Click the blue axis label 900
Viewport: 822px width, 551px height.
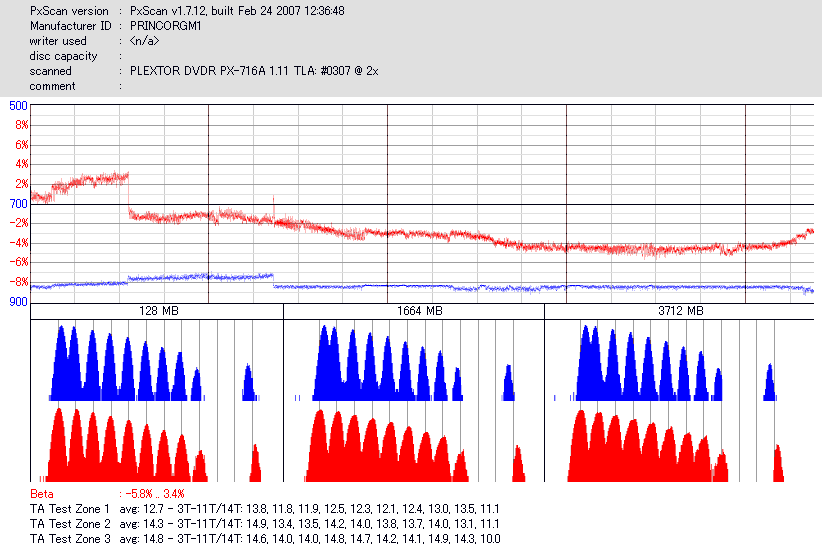pos(18,301)
